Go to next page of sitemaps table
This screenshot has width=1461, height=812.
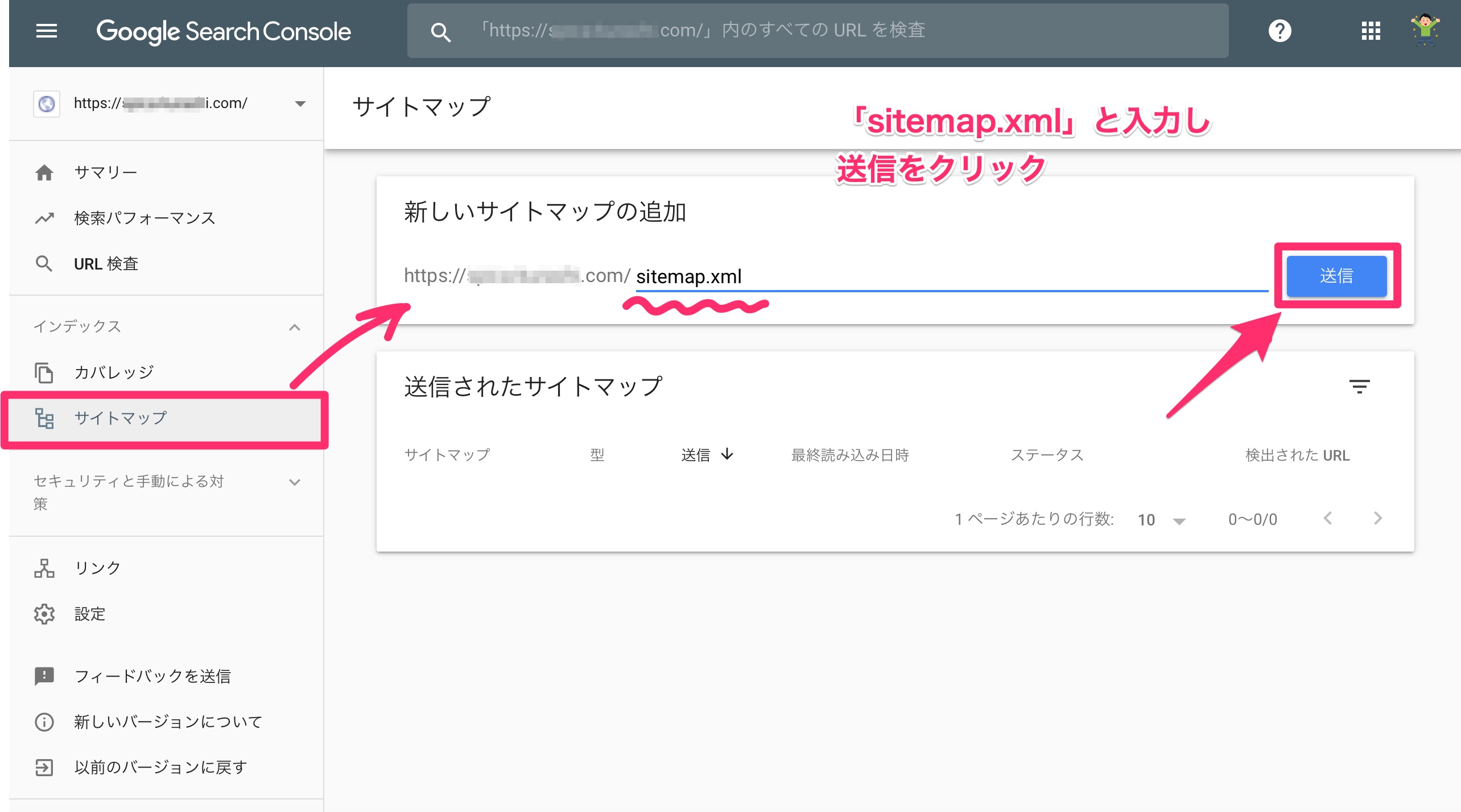pos(1377,518)
